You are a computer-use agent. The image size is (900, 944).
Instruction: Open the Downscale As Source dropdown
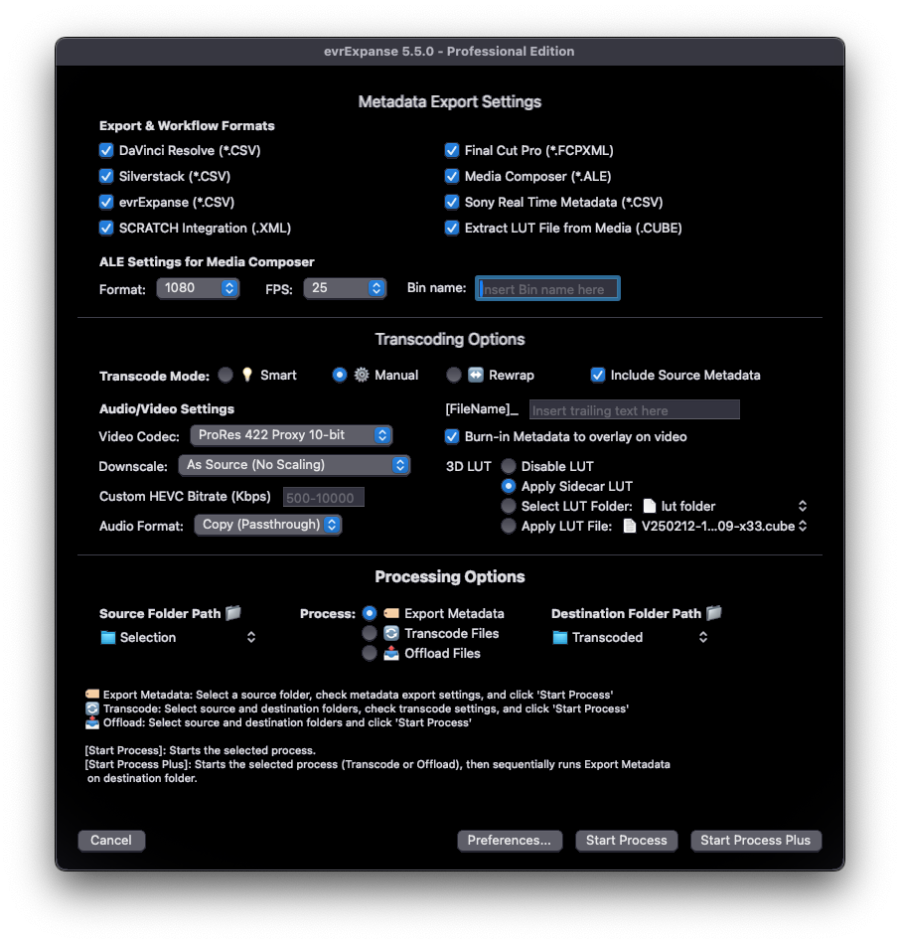pos(294,465)
